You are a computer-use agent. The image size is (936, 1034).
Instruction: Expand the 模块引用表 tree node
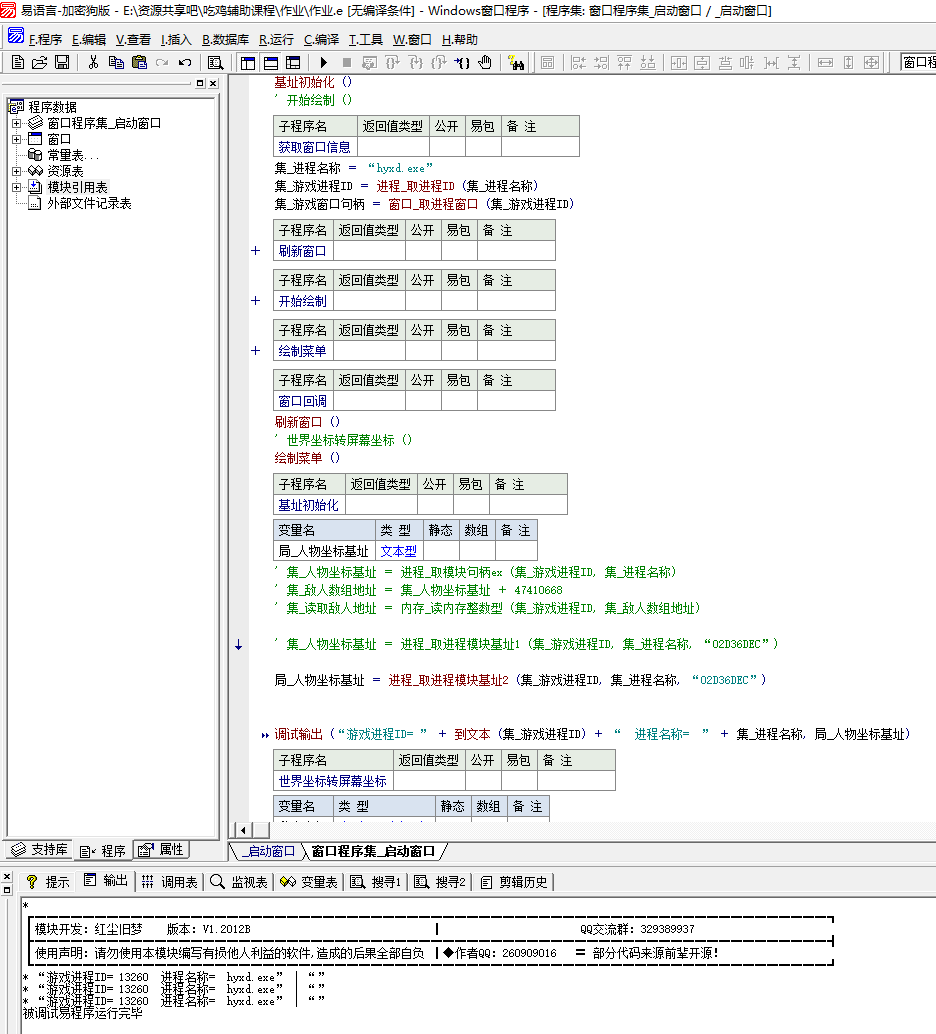[16, 187]
